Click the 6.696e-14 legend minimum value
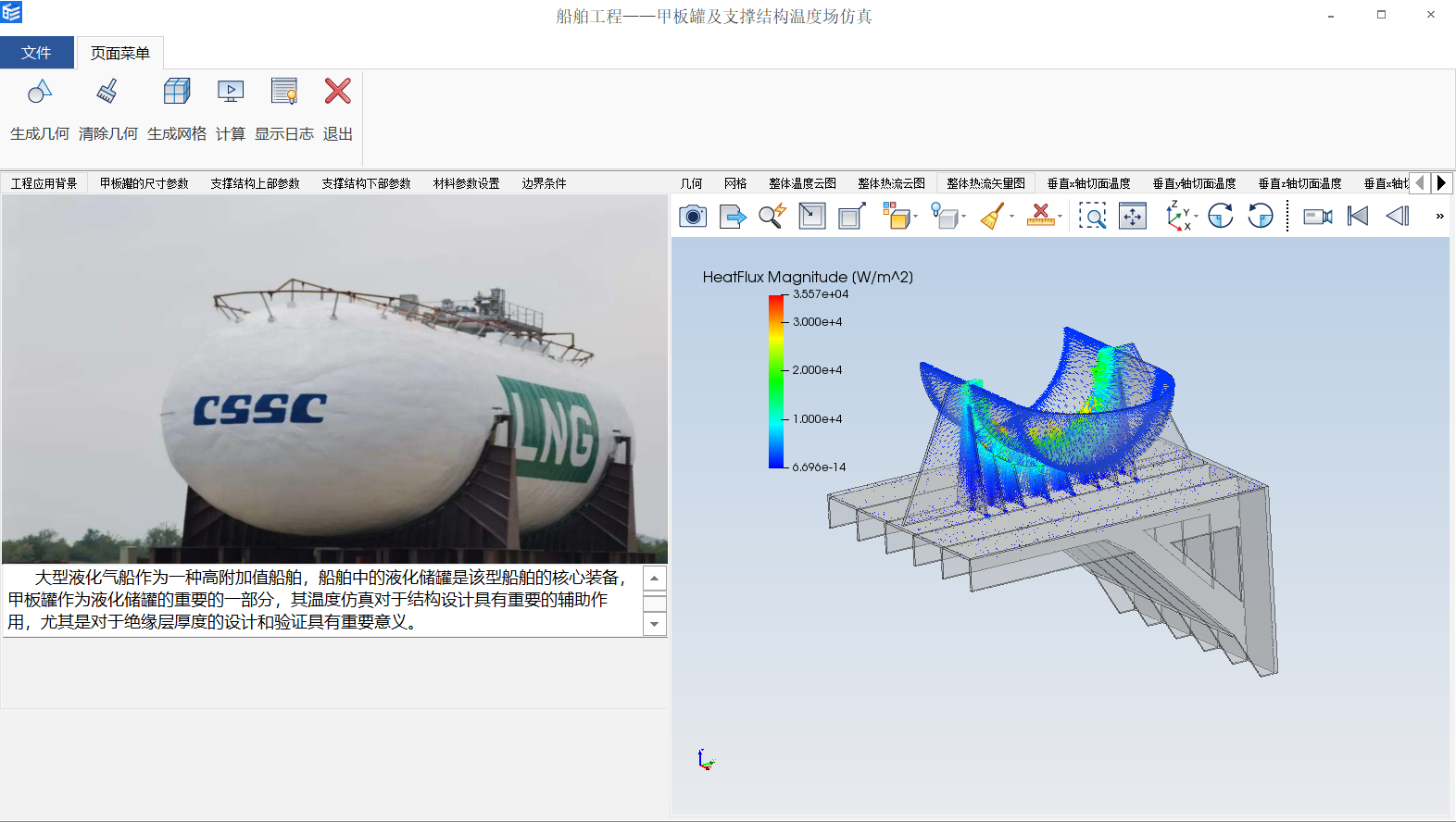The height and width of the screenshot is (822, 1456). tap(820, 467)
